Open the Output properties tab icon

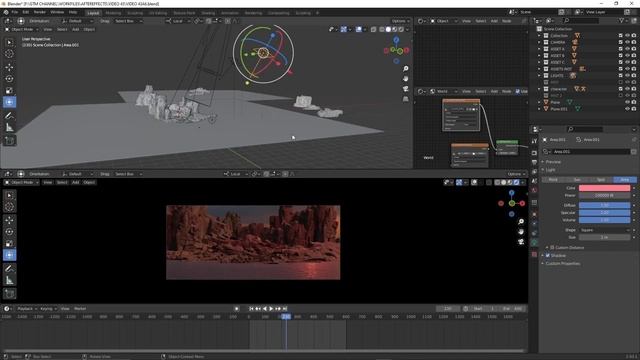(x=534, y=162)
